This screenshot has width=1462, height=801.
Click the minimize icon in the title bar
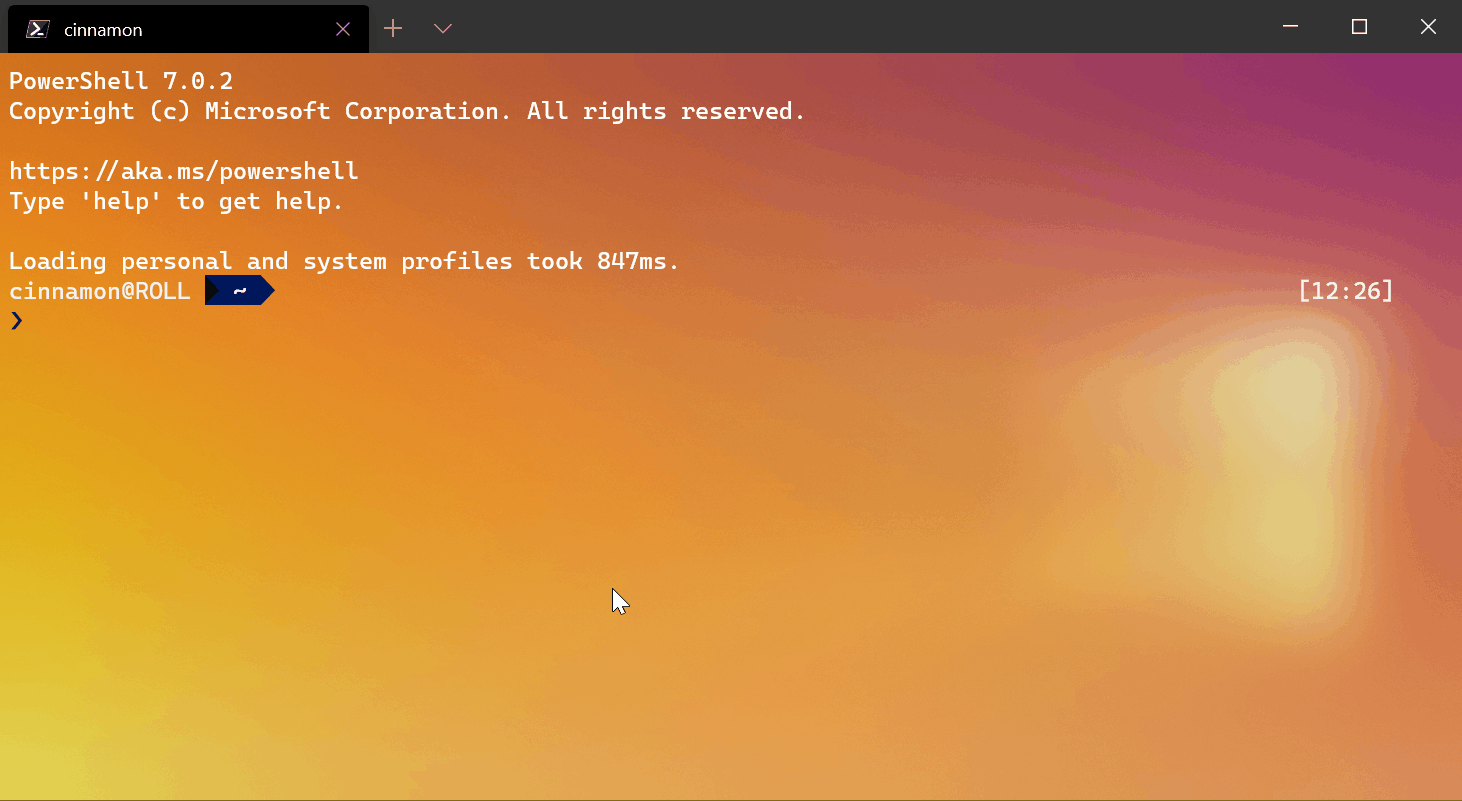pos(1289,27)
